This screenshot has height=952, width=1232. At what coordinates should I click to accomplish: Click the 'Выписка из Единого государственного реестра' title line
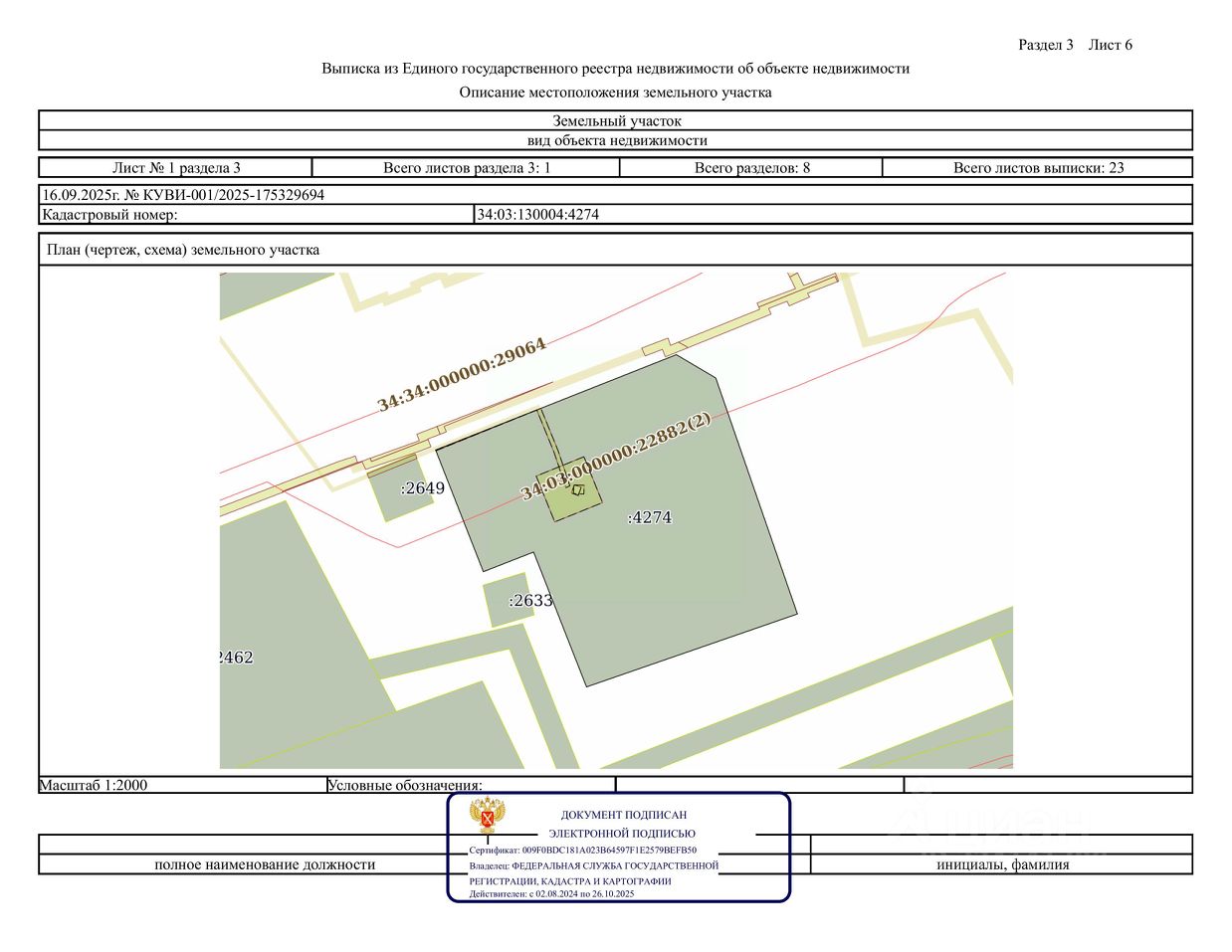[x=615, y=69]
